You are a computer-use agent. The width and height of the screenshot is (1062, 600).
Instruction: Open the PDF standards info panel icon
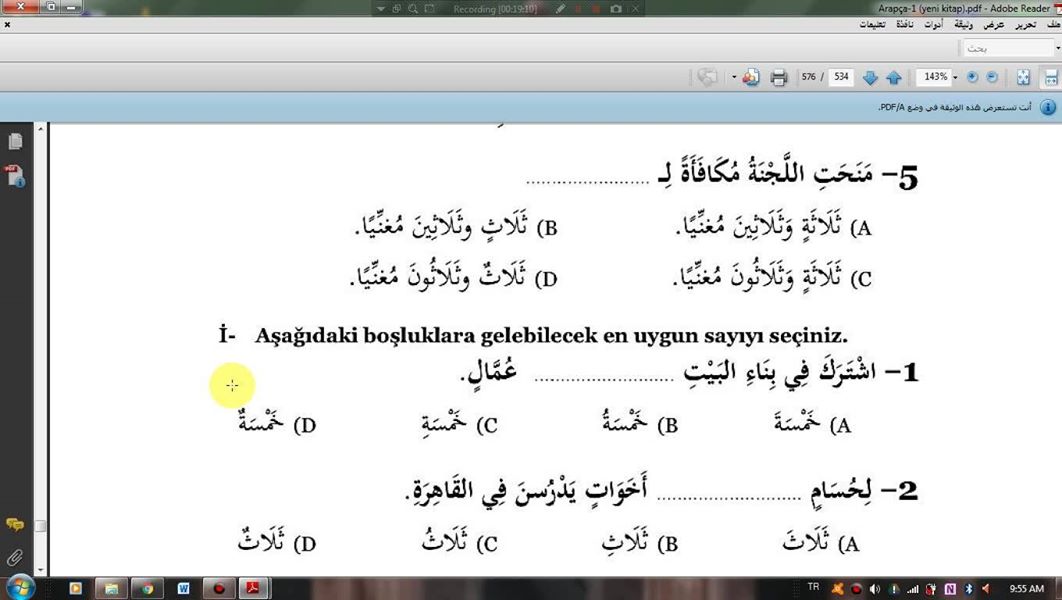(15, 175)
